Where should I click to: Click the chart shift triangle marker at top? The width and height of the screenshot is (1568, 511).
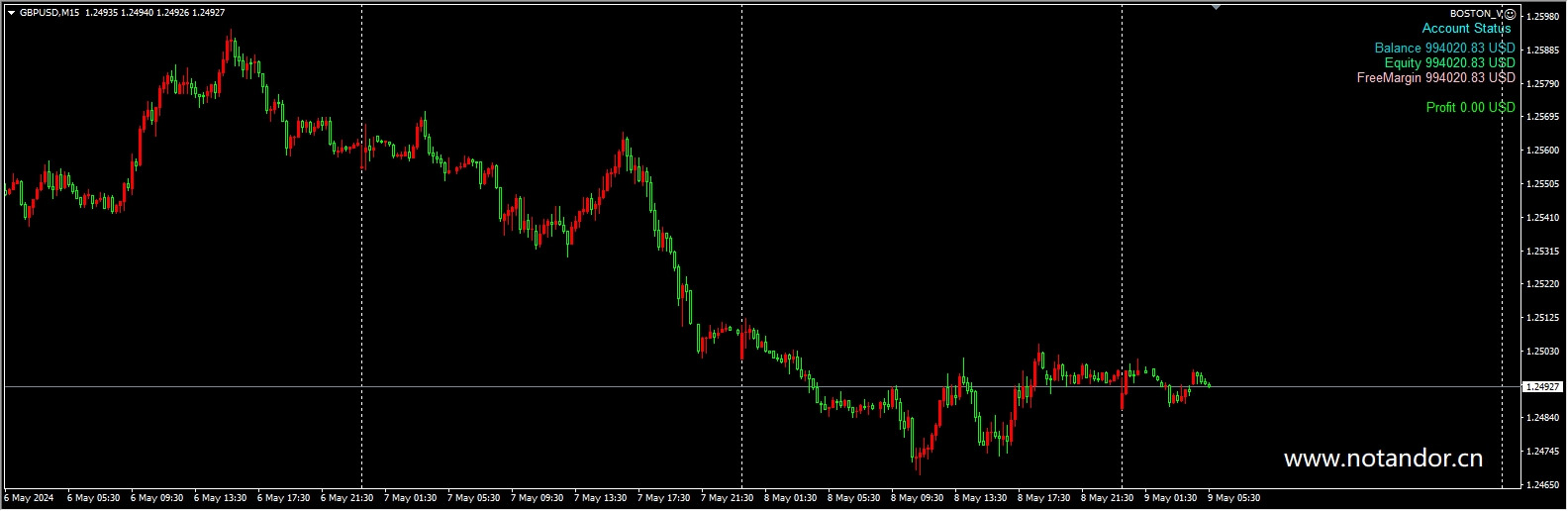(1216, 8)
